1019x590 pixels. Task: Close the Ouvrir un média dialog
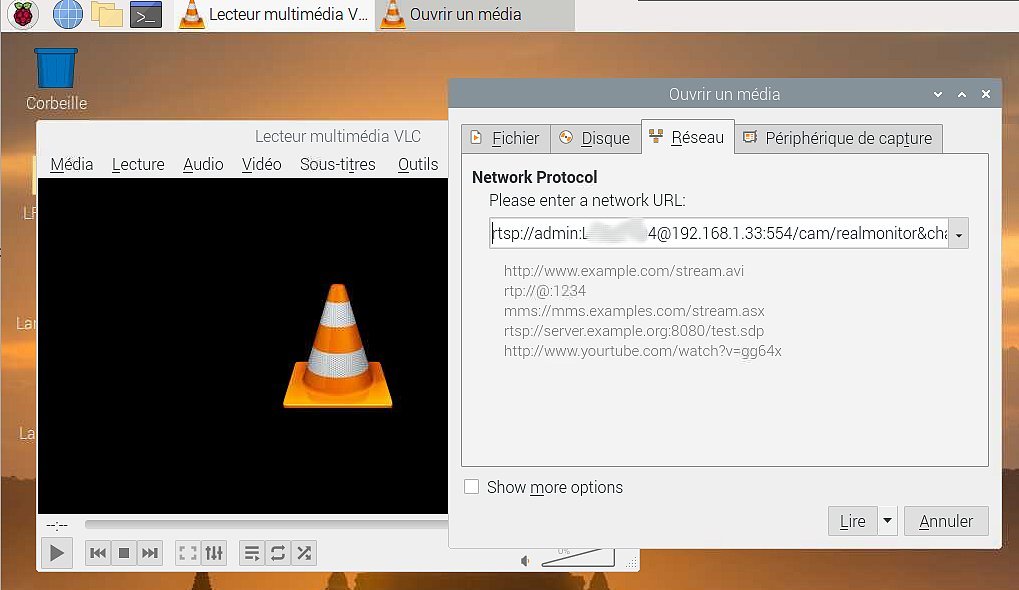coord(986,94)
